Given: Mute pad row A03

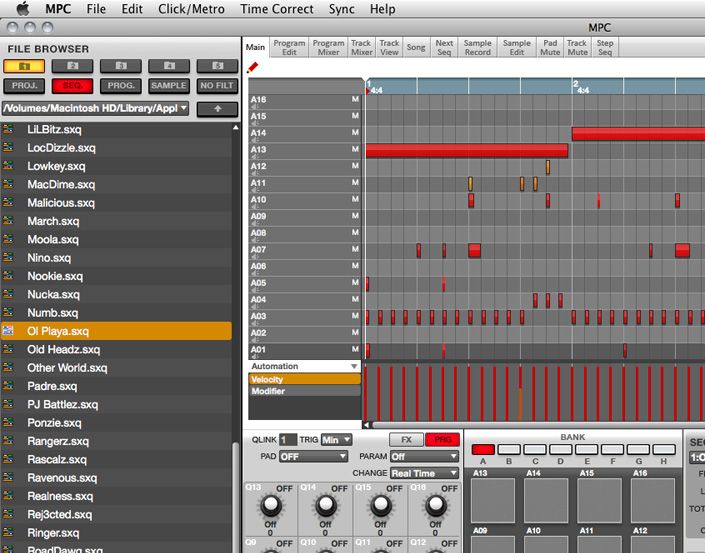Looking at the screenshot, I should (x=355, y=316).
